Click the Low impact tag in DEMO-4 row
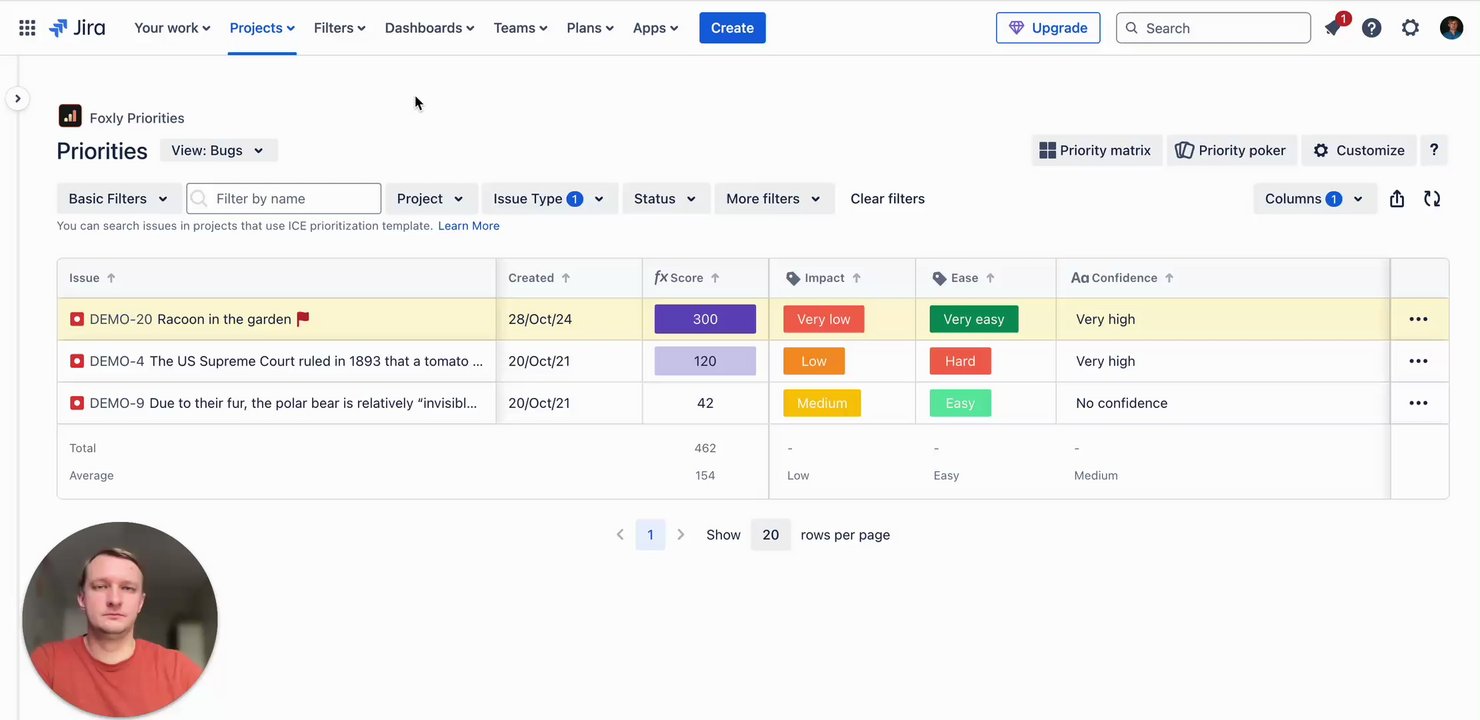The width and height of the screenshot is (1480, 720). click(x=814, y=361)
